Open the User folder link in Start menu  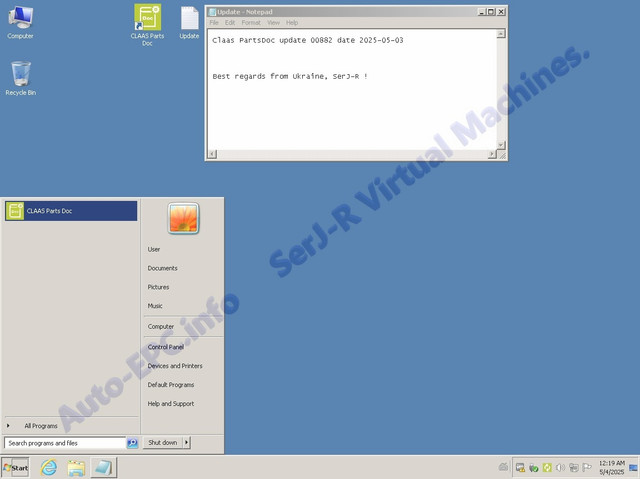[154, 249]
